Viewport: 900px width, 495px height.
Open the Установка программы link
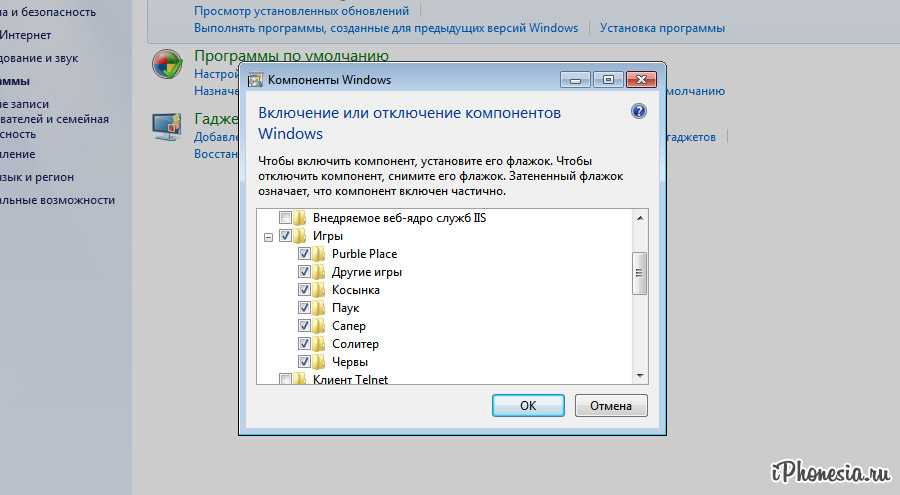click(x=662, y=28)
